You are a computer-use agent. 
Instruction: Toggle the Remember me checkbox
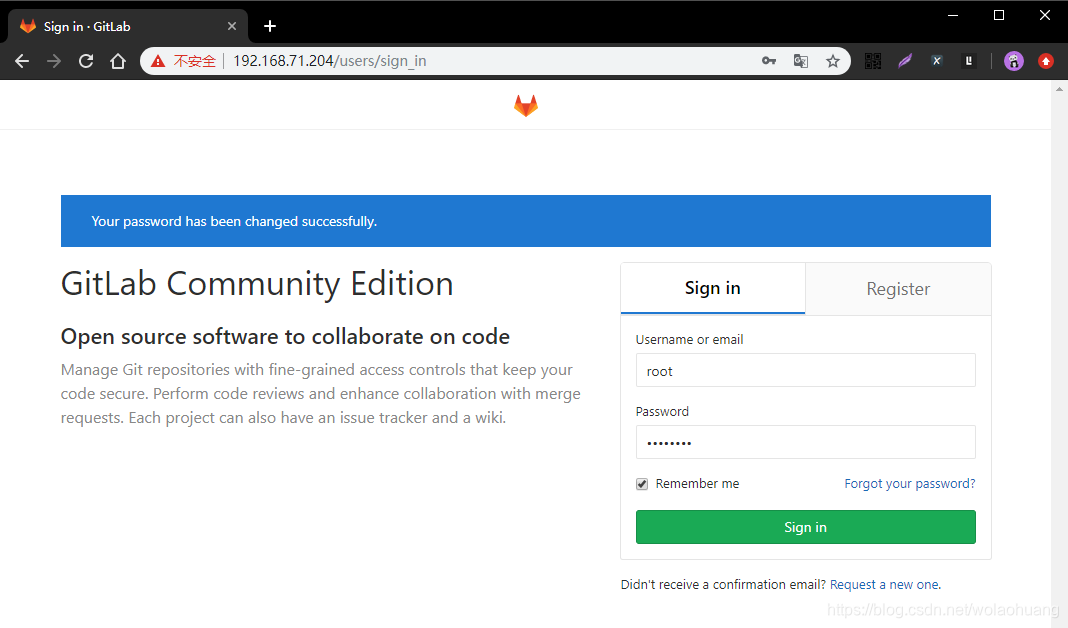click(642, 484)
